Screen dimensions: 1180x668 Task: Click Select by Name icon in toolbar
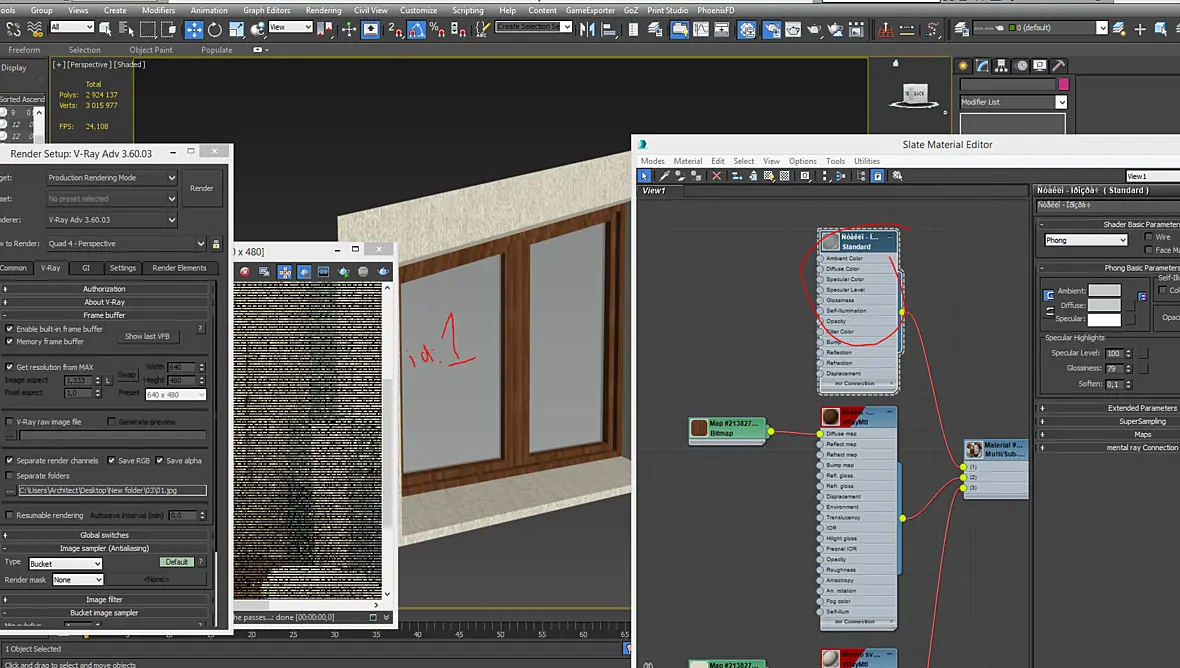click(126, 29)
